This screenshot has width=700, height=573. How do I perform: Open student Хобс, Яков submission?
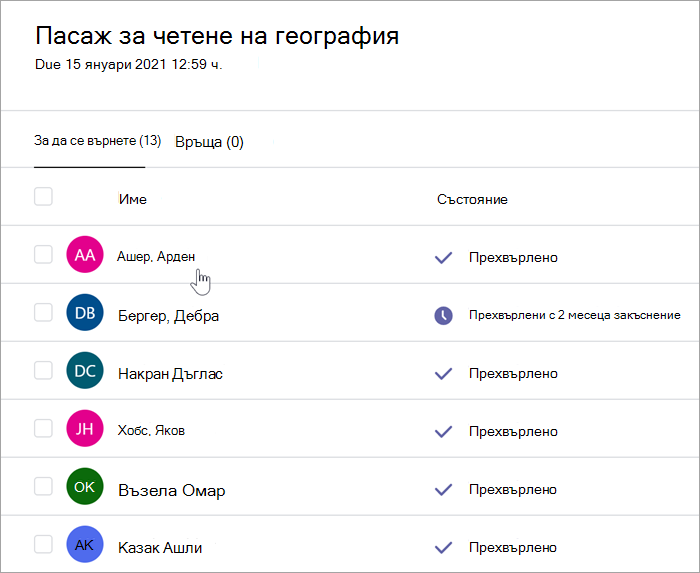coord(151,431)
